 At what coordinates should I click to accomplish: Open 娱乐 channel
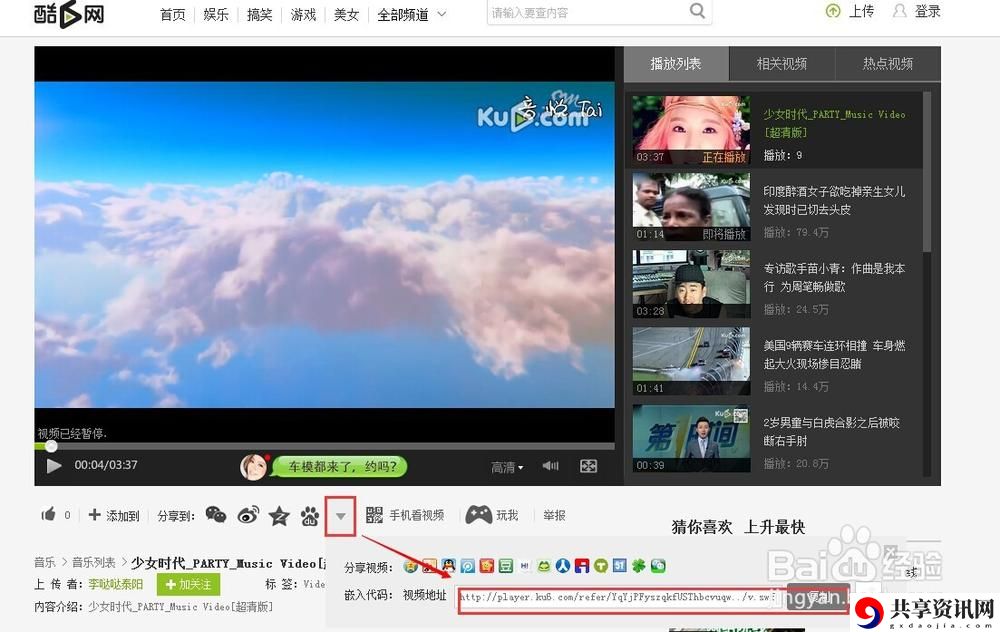216,14
